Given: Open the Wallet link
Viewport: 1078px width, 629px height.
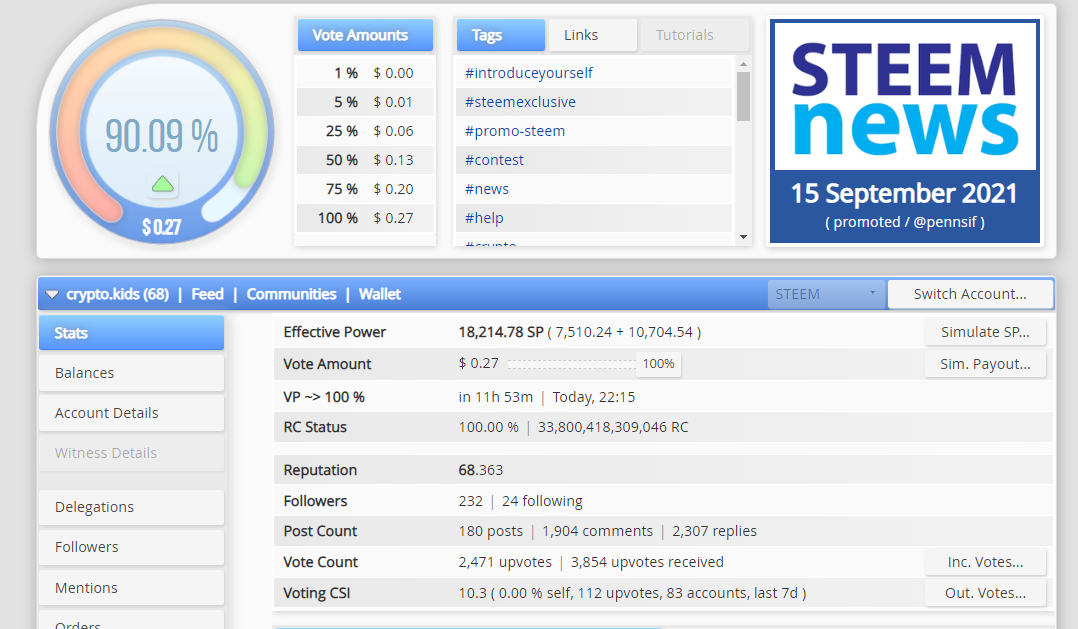Looking at the screenshot, I should tap(380, 294).
